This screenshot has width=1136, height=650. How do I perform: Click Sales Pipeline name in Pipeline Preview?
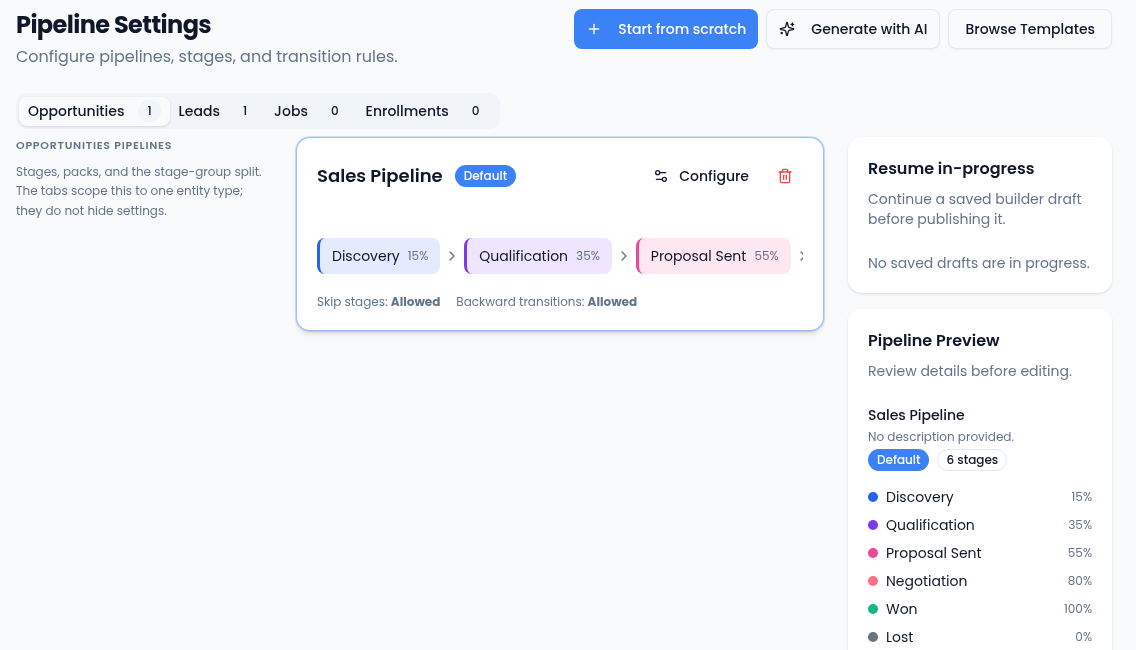(916, 415)
